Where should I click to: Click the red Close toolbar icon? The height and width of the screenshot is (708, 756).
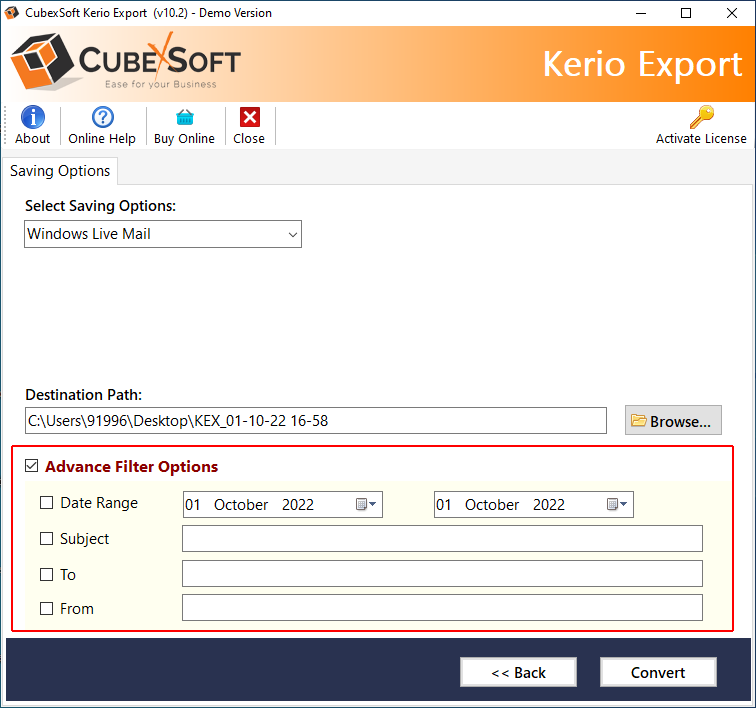click(250, 117)
